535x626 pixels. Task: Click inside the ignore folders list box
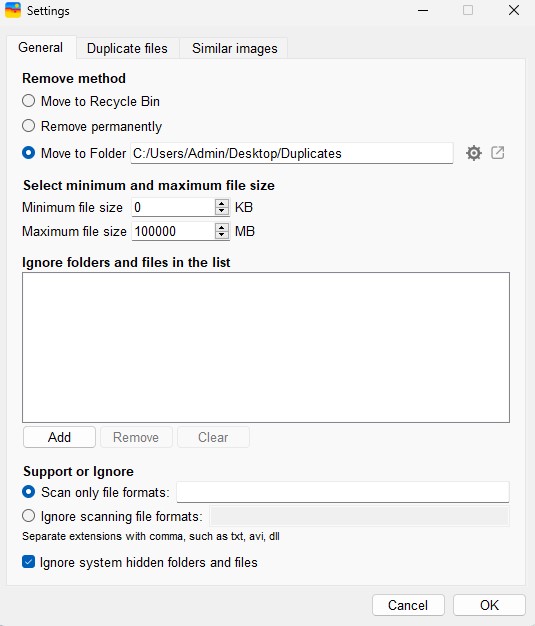click(266, 347)
